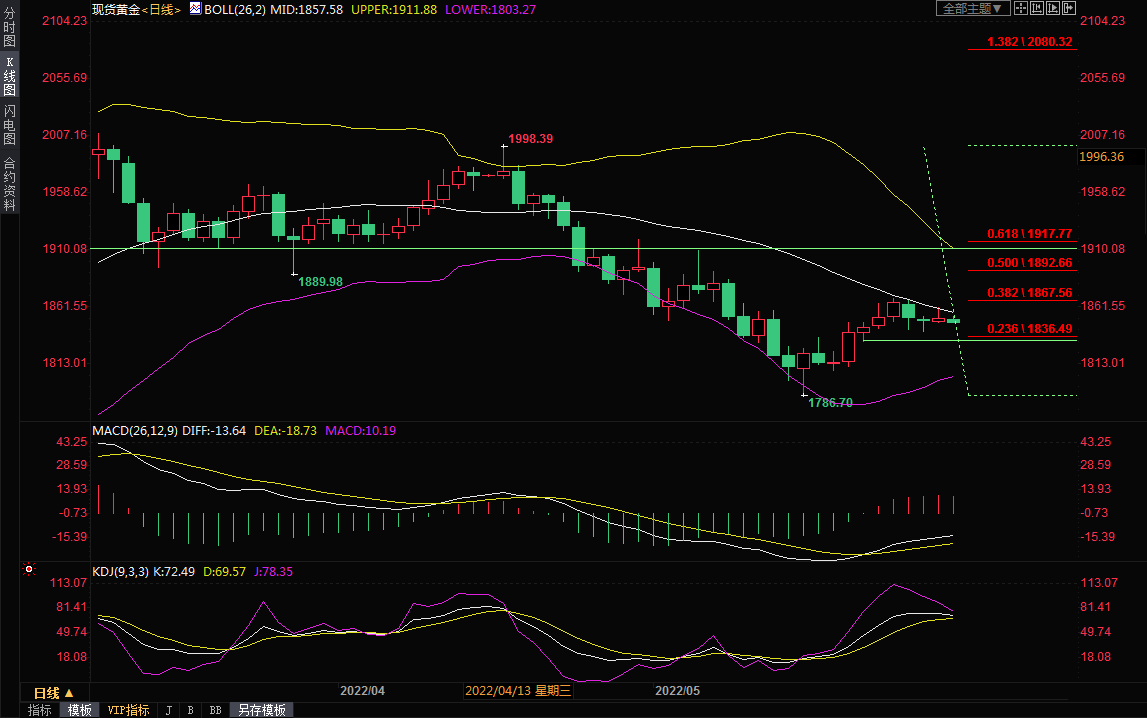The width and height of the screenshot is (1147, 718).
Task: Click the <日线> period label in chart title
Action: [x=160, y=9]
